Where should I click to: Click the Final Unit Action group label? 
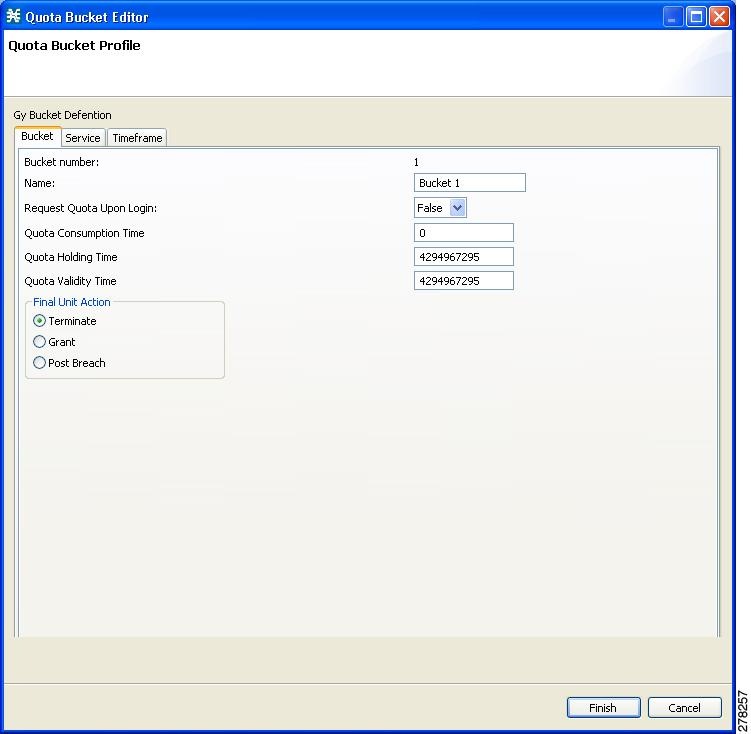click(72, 302)
